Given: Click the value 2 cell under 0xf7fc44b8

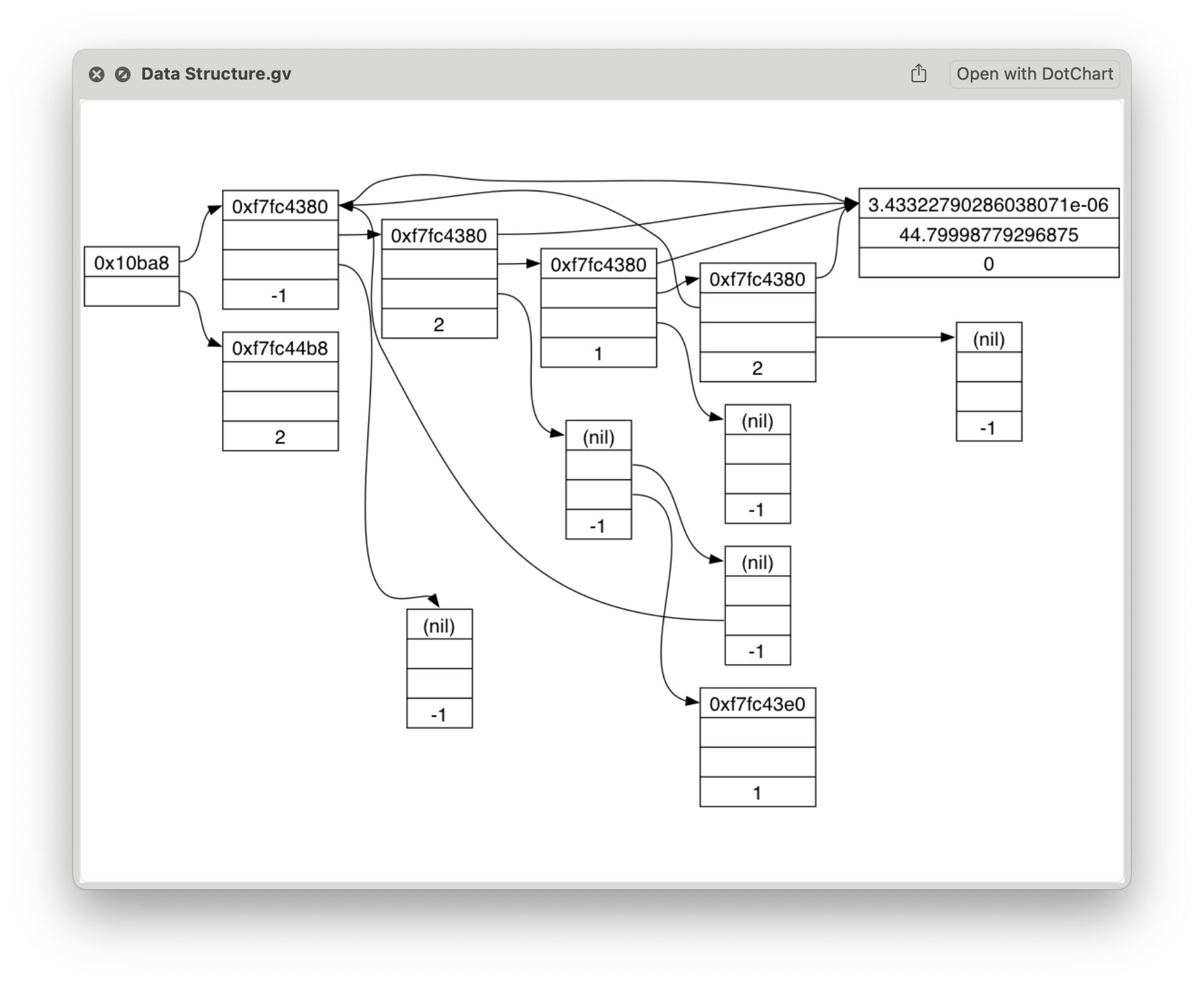Looking at the screenshot, I should pos(280,436).
